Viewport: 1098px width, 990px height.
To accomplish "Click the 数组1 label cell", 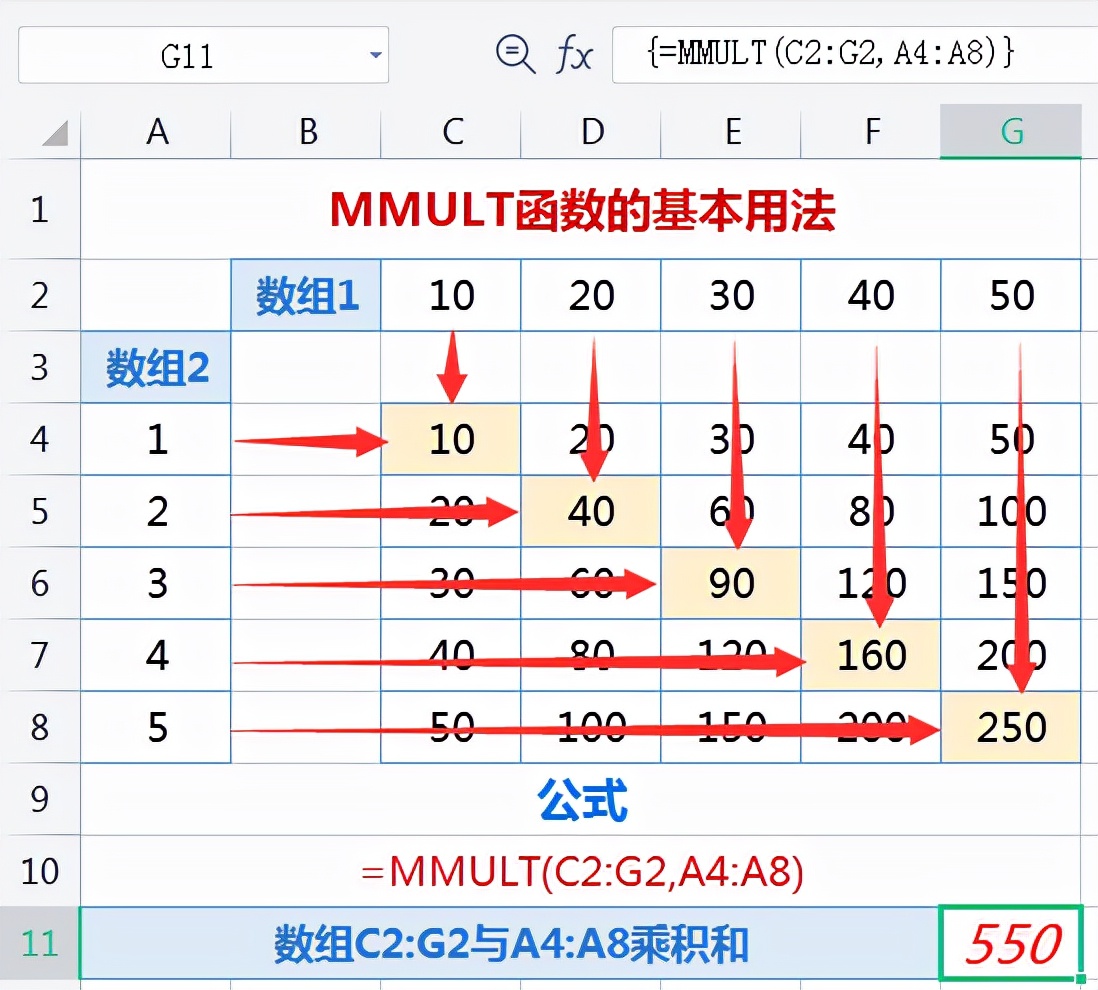I will click(306, 295).
